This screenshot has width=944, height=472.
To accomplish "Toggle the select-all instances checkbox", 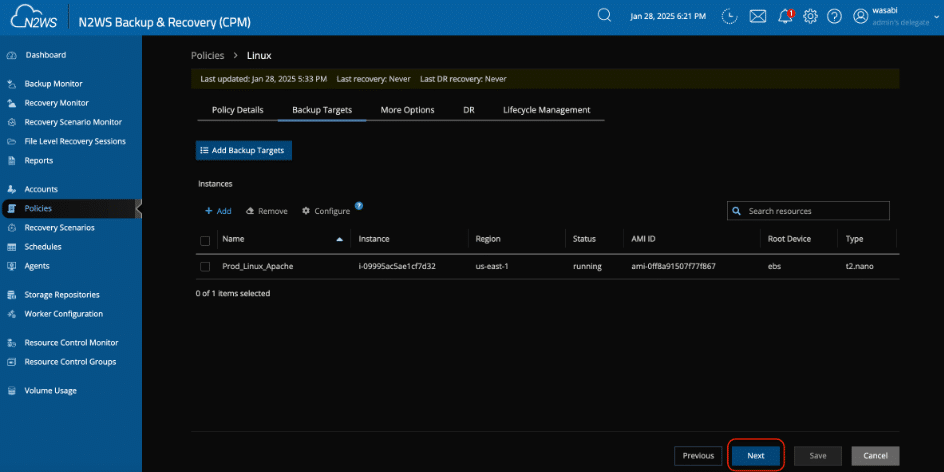I will (x=205, y=240).
